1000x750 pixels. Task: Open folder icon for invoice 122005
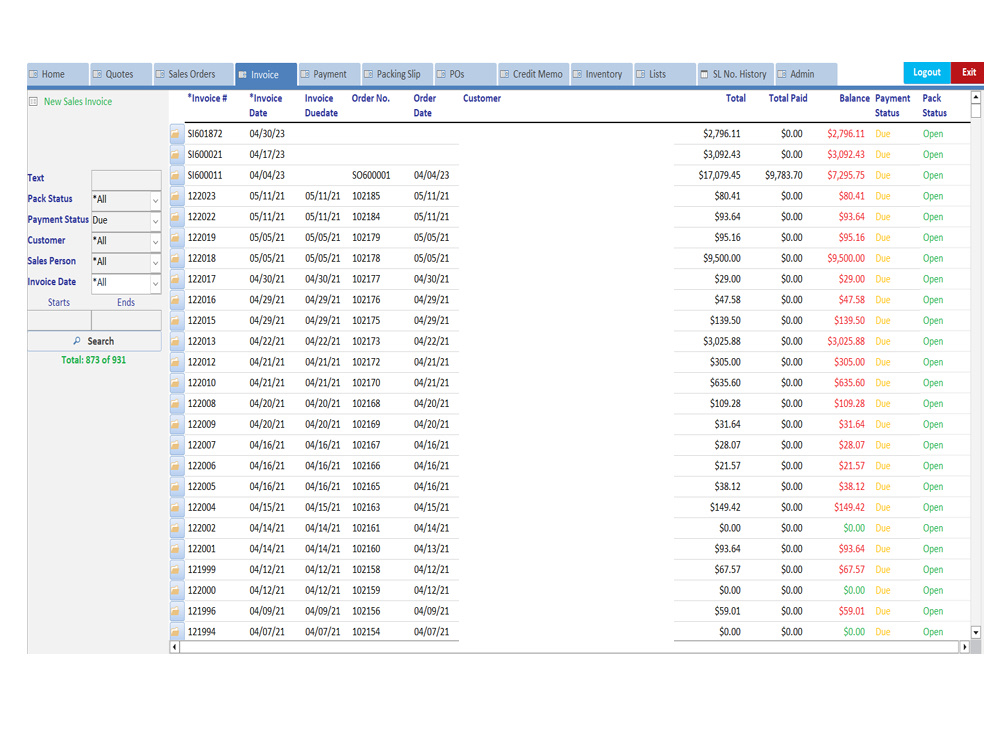pyautogui.click(x=175, y=486)
